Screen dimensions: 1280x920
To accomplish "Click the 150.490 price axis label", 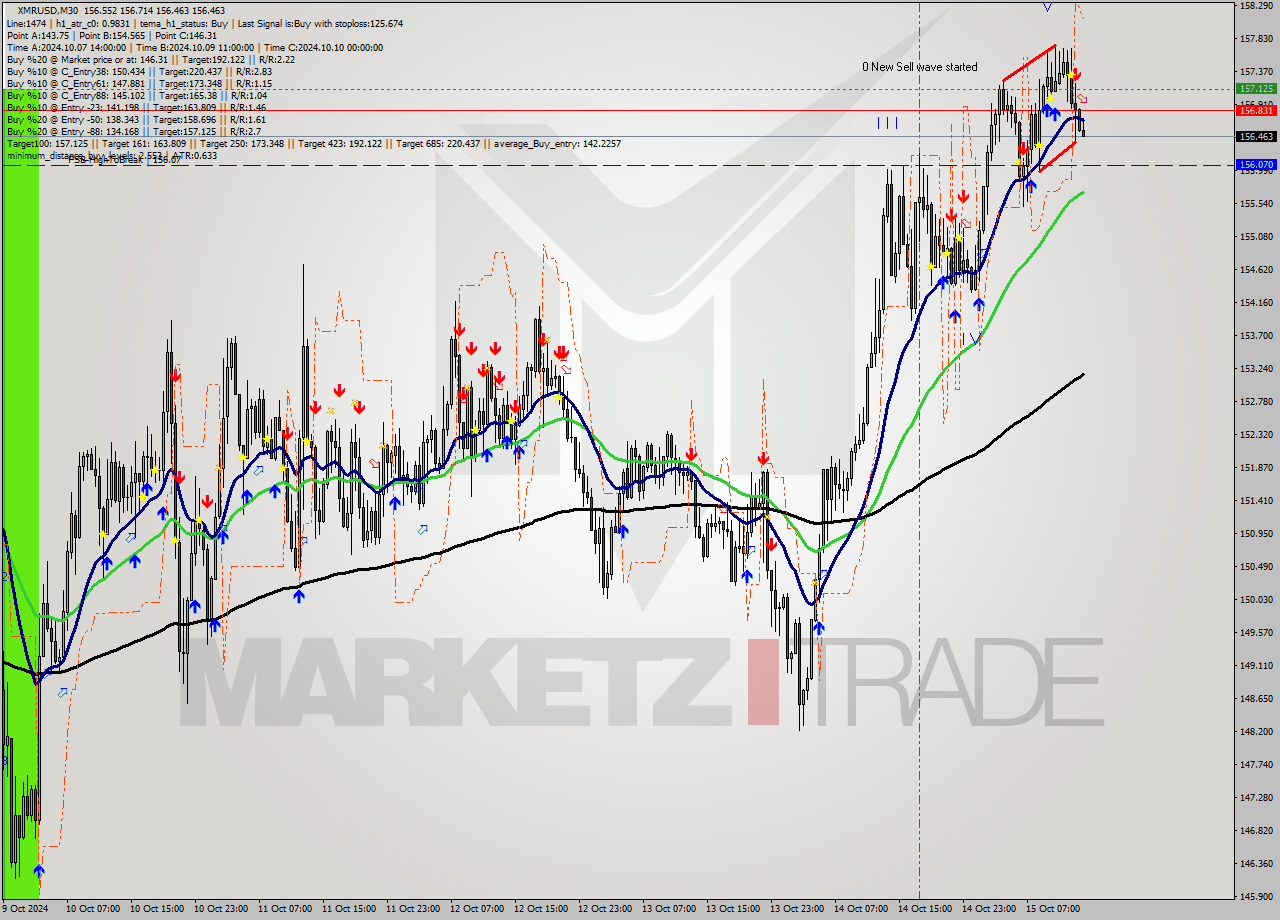I will click(1255, 566).
